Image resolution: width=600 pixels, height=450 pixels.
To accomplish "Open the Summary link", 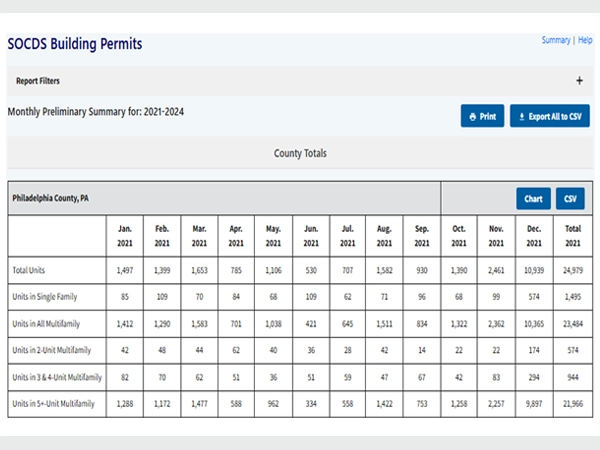I will point(556,40).
